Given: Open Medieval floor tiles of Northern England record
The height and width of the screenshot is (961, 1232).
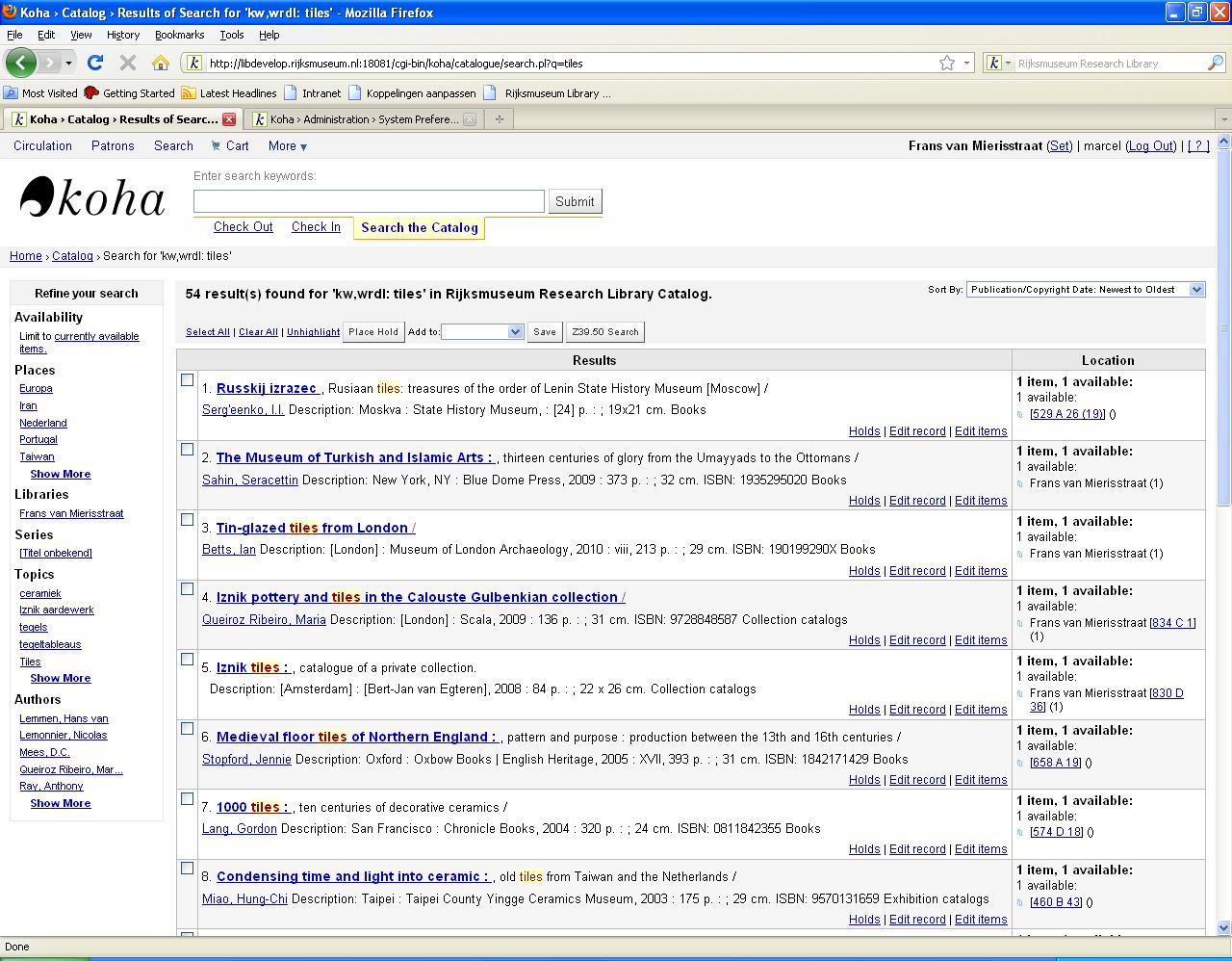Looking at the screenshot, I should 356,737.
